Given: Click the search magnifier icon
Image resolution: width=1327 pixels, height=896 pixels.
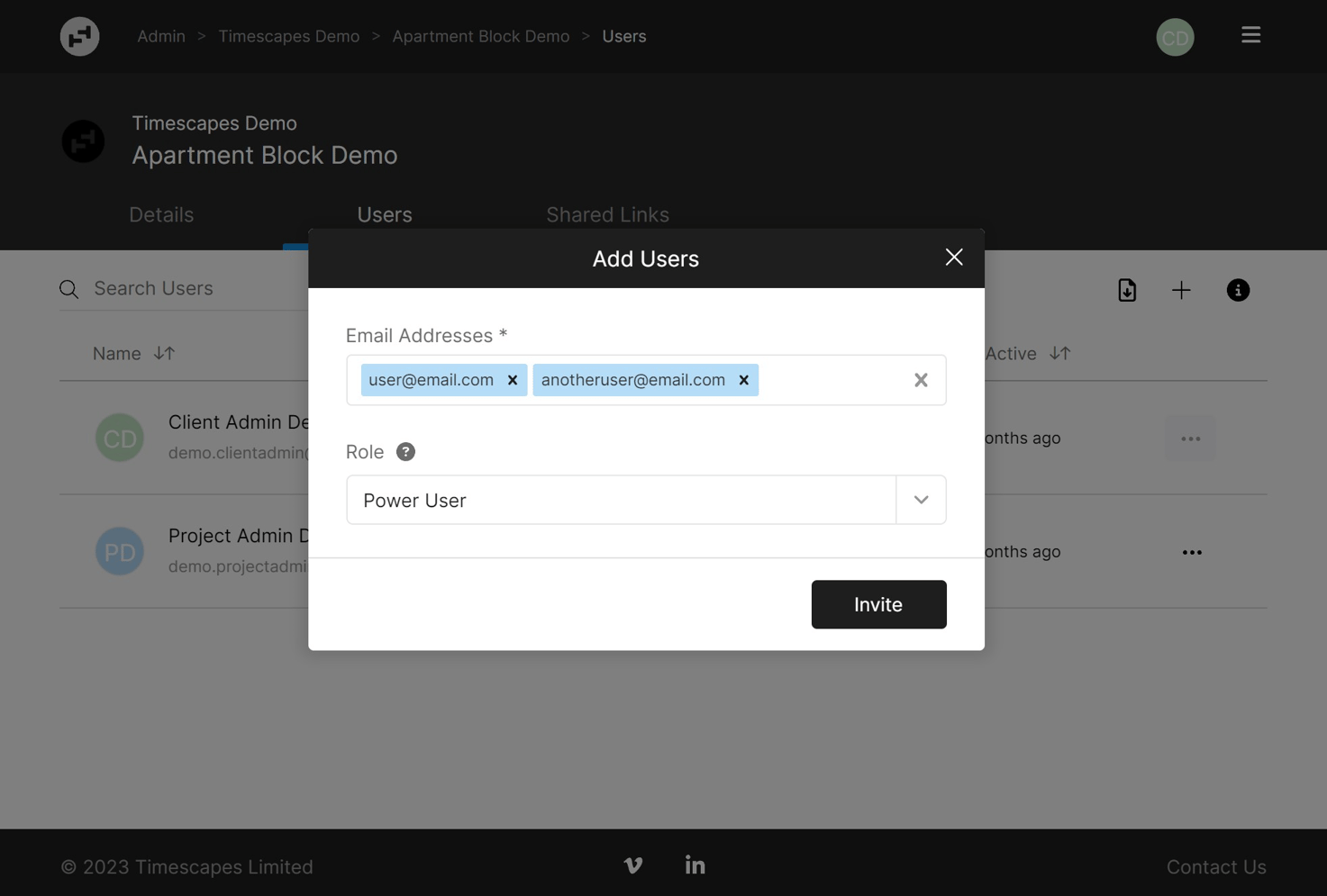Looking at the screenshot, I should (x=69, y=289).
